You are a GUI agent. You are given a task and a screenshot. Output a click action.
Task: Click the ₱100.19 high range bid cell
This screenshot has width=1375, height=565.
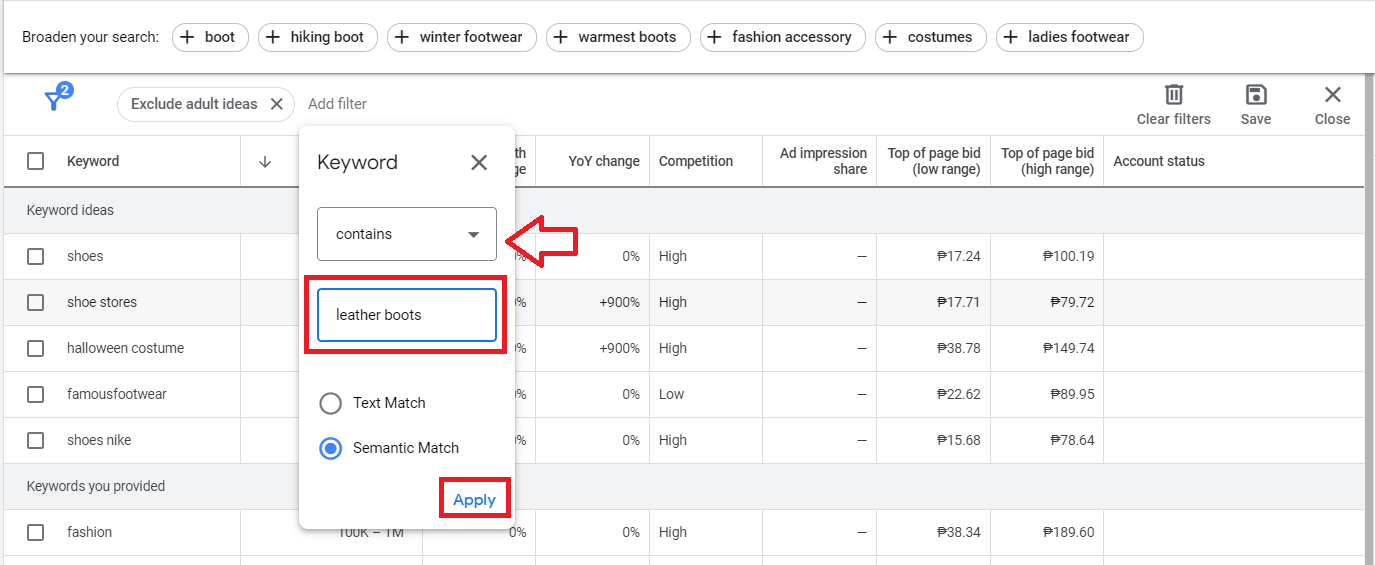point(1068,256)
